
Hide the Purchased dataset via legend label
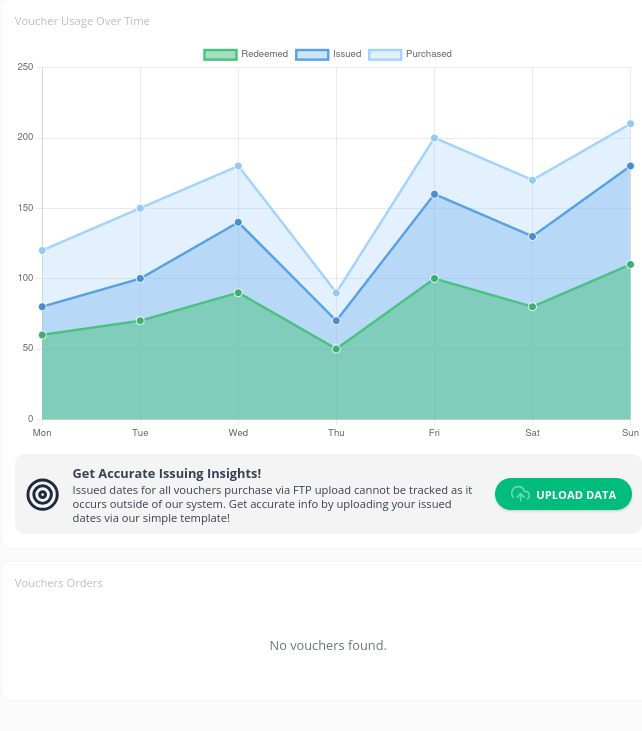(x=429, y=54)
